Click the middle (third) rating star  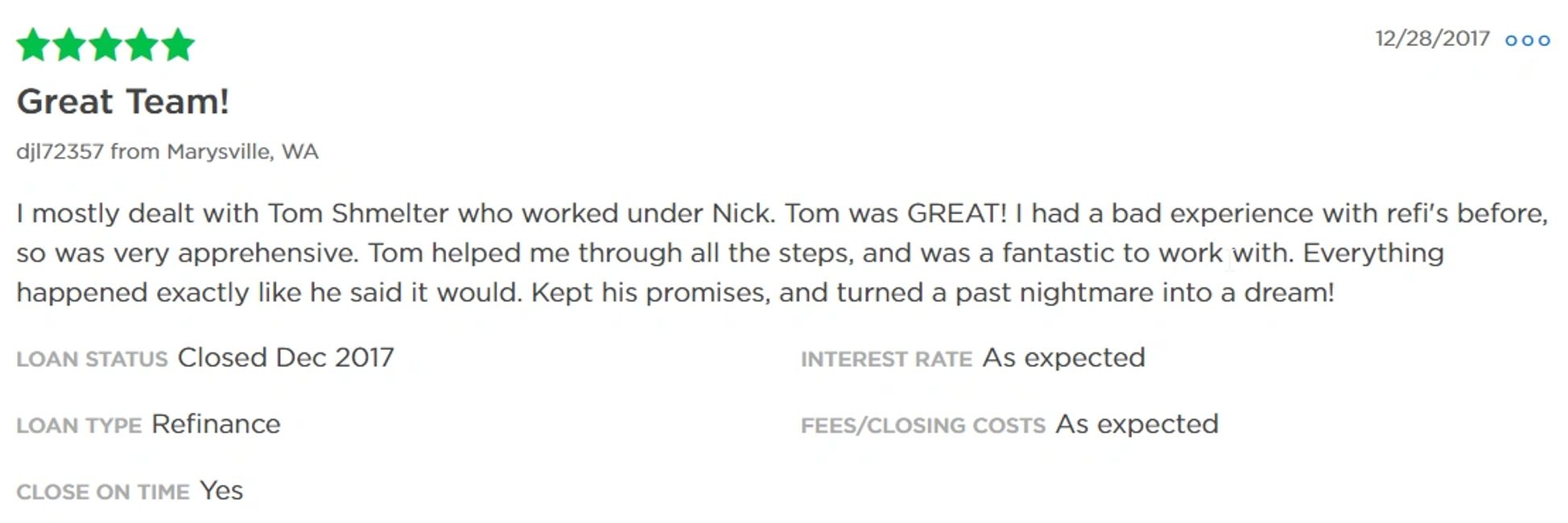click(x=105, y=45)
